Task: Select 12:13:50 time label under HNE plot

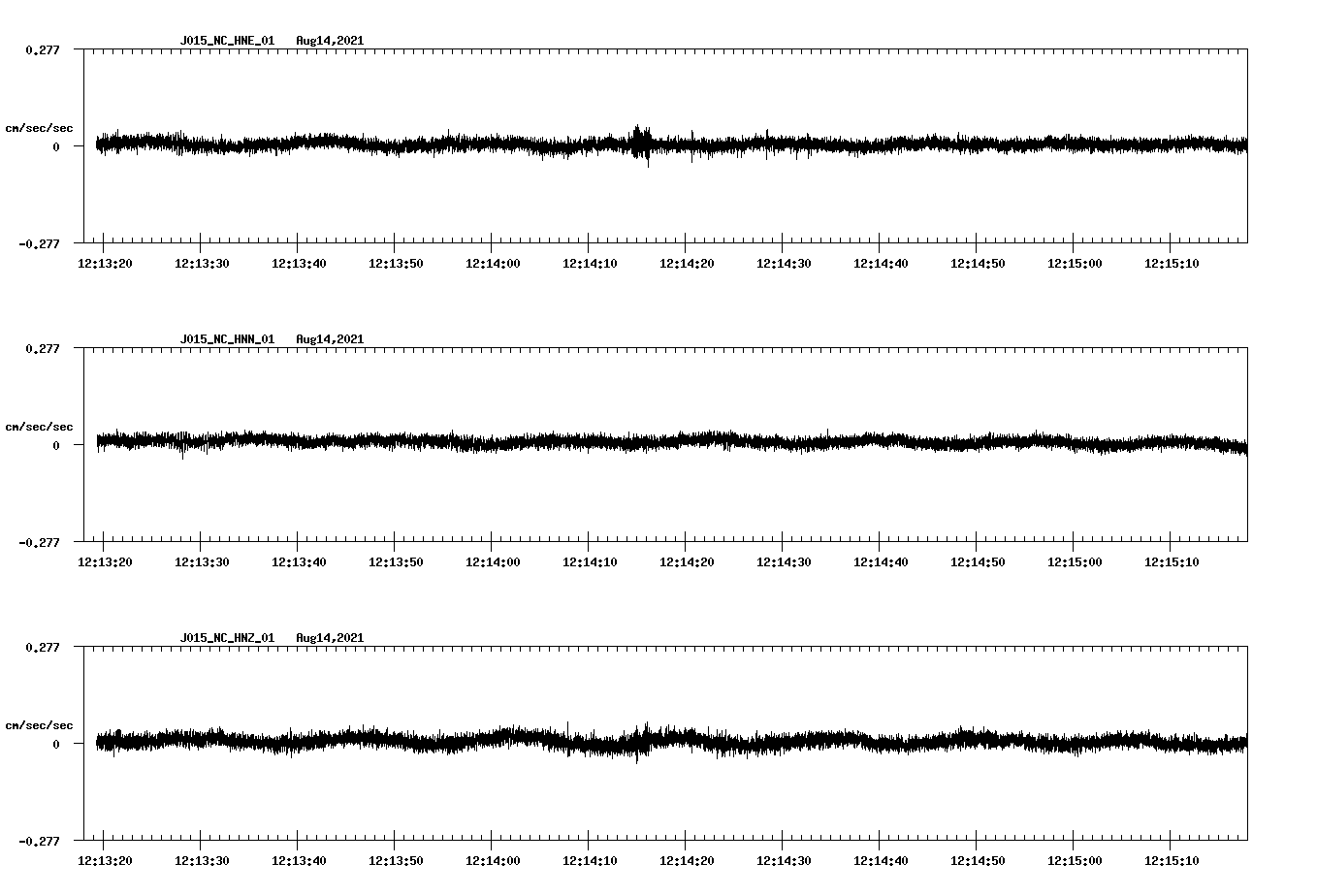Action: click(396, 263)
